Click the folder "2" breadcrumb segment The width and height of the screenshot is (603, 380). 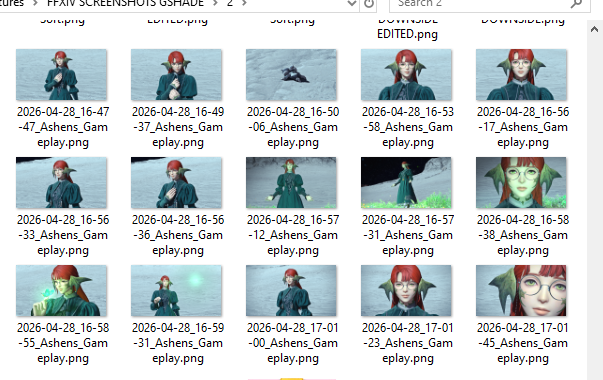pyautogui.click(x=230, y=3)
